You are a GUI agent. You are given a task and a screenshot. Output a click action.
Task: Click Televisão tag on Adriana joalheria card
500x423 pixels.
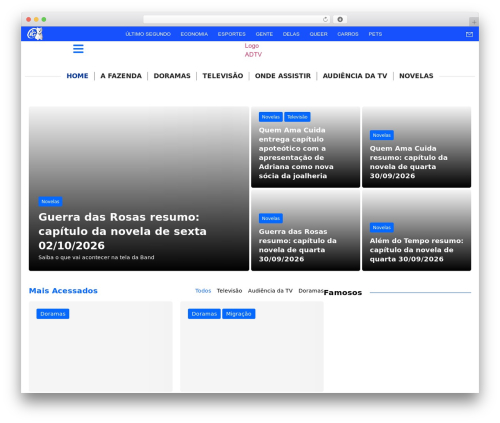(297, 117)
